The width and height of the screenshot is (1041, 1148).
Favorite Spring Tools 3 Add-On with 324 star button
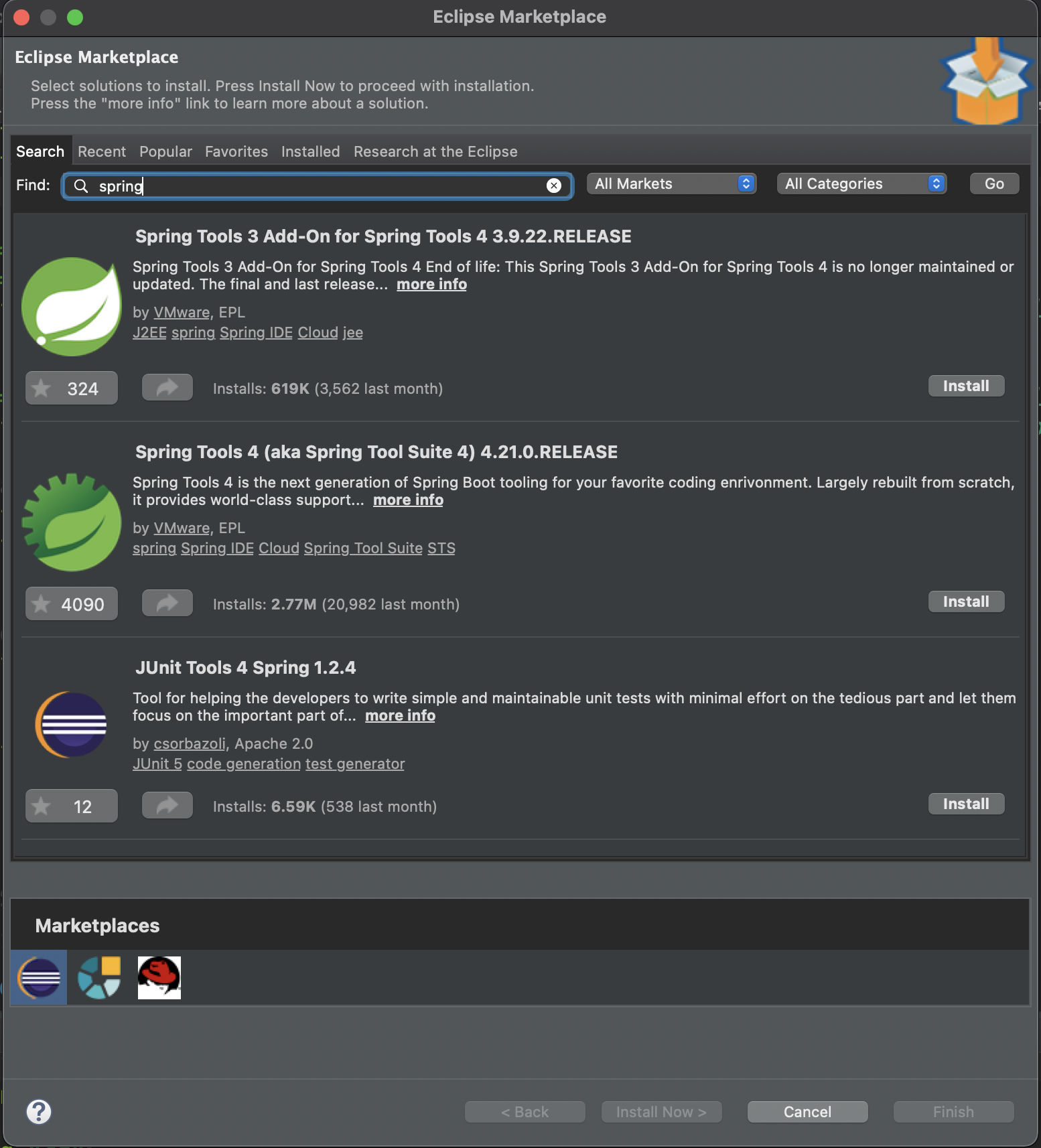(72, 388)
